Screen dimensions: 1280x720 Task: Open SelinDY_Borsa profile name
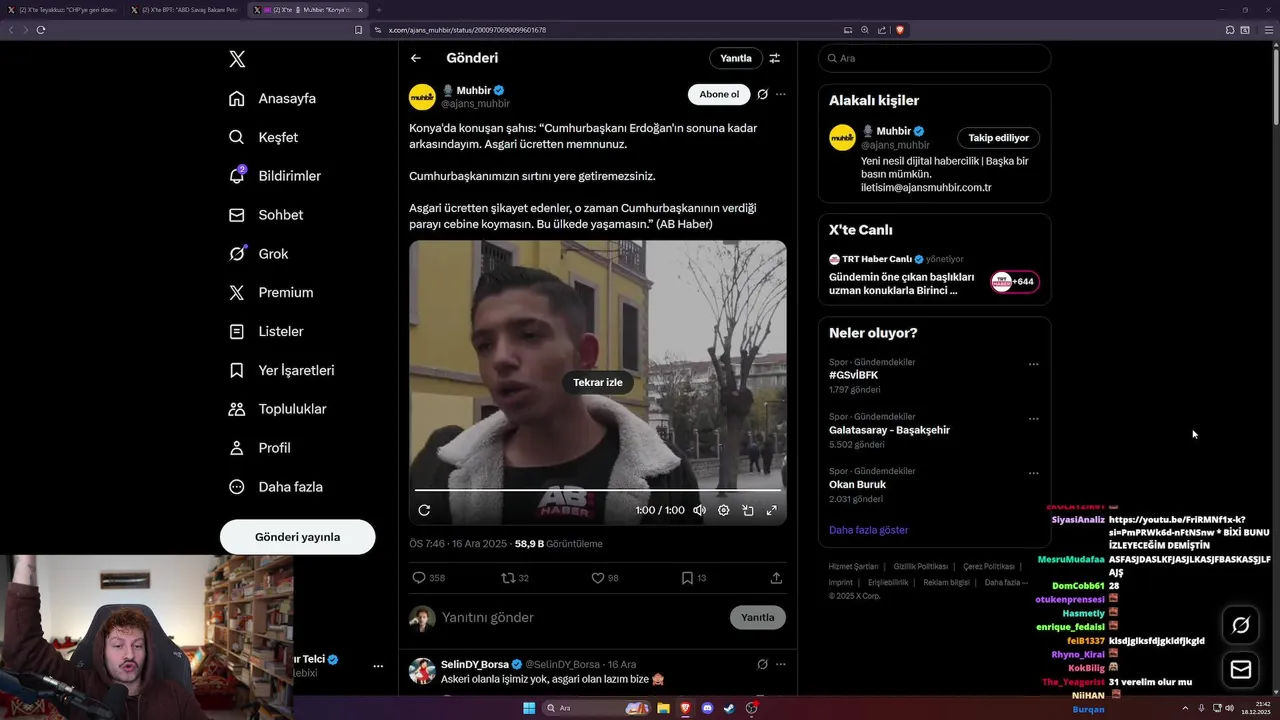475,664
